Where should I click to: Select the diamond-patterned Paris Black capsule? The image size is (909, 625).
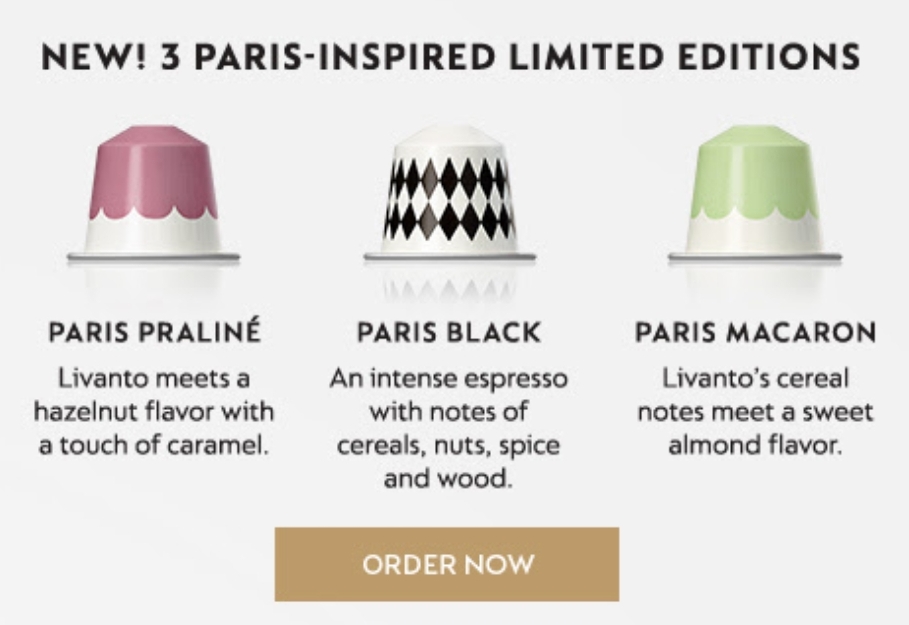[450, 195]
